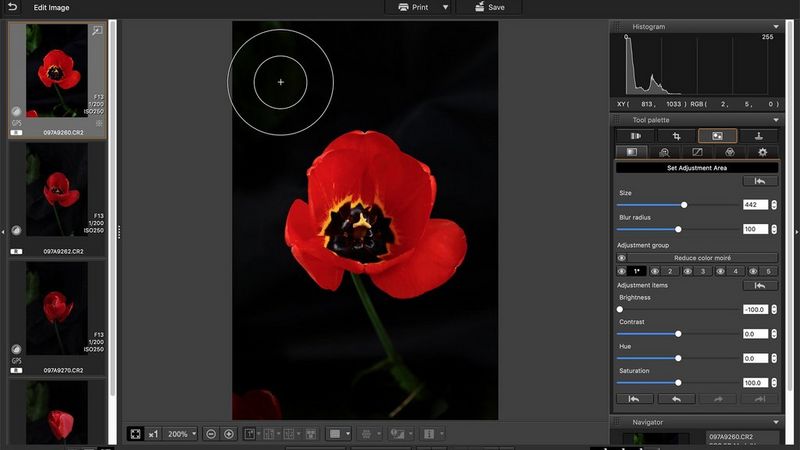Image resolution: width=800 pixels, height=450 pixels.
Task: Toggle visibility eye for adjustment group 3
Action: pyautogui.click(x=688, y=271)
